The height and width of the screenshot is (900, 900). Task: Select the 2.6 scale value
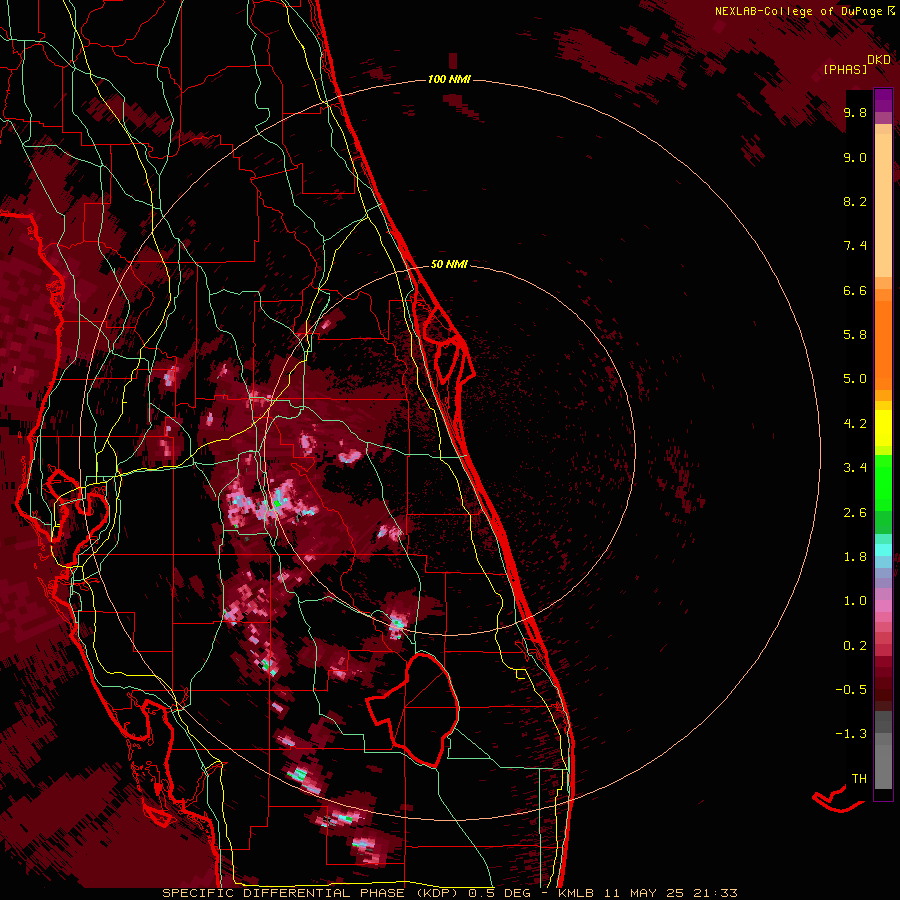[855, 513]
